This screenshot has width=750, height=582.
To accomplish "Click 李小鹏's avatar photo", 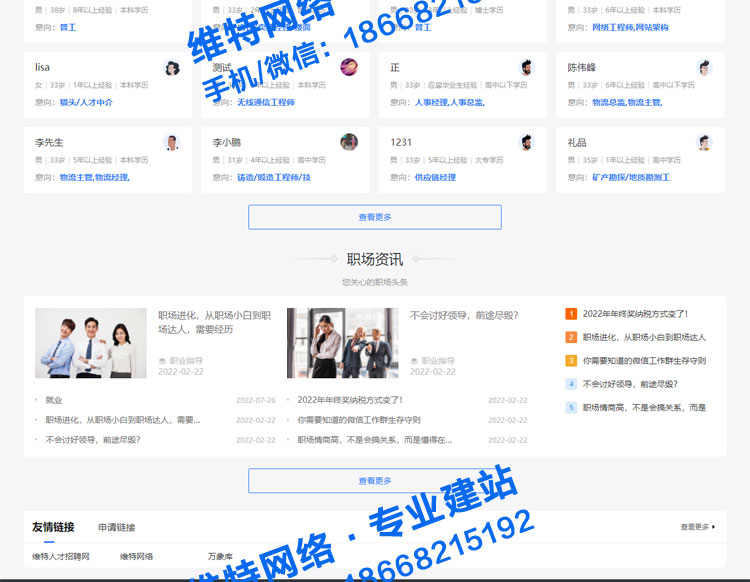I will pos(349,142).
